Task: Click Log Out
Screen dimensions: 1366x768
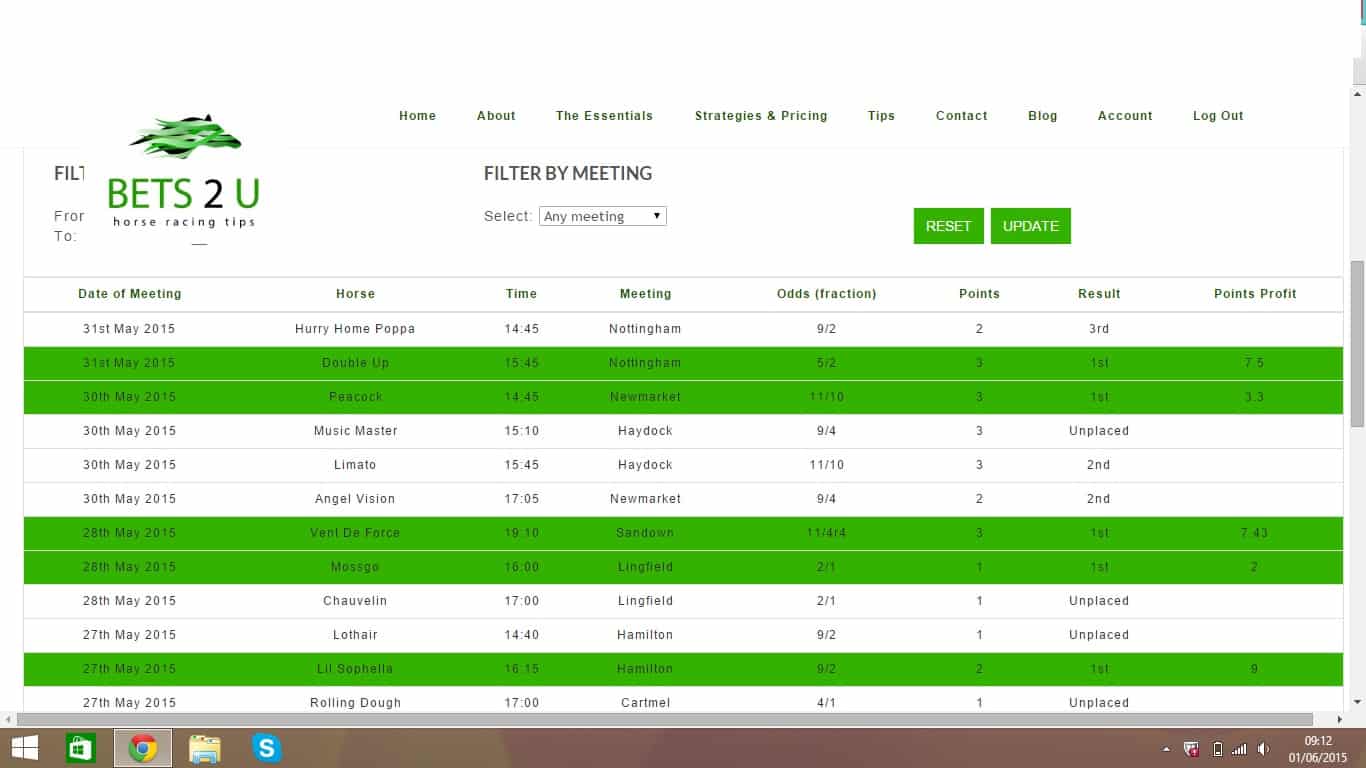Action: pyautogui.click(x=1218, y=116)
